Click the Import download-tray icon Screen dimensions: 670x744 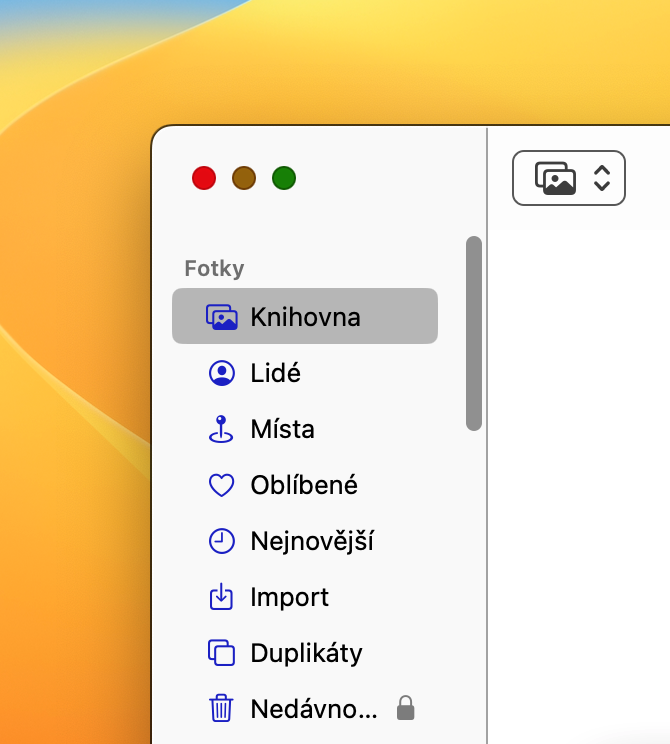pos(221,596)
